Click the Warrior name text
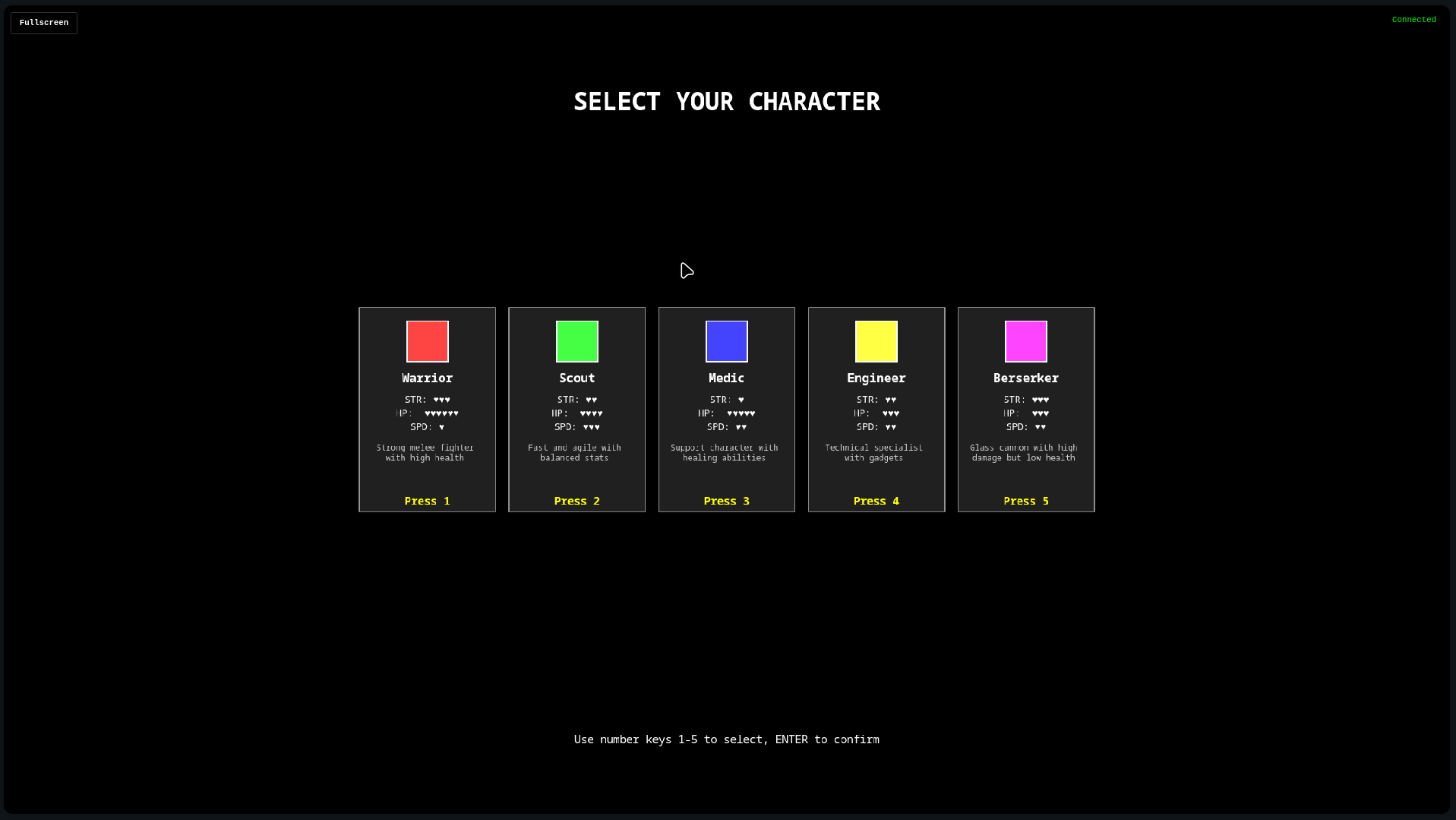 point(428,378)
